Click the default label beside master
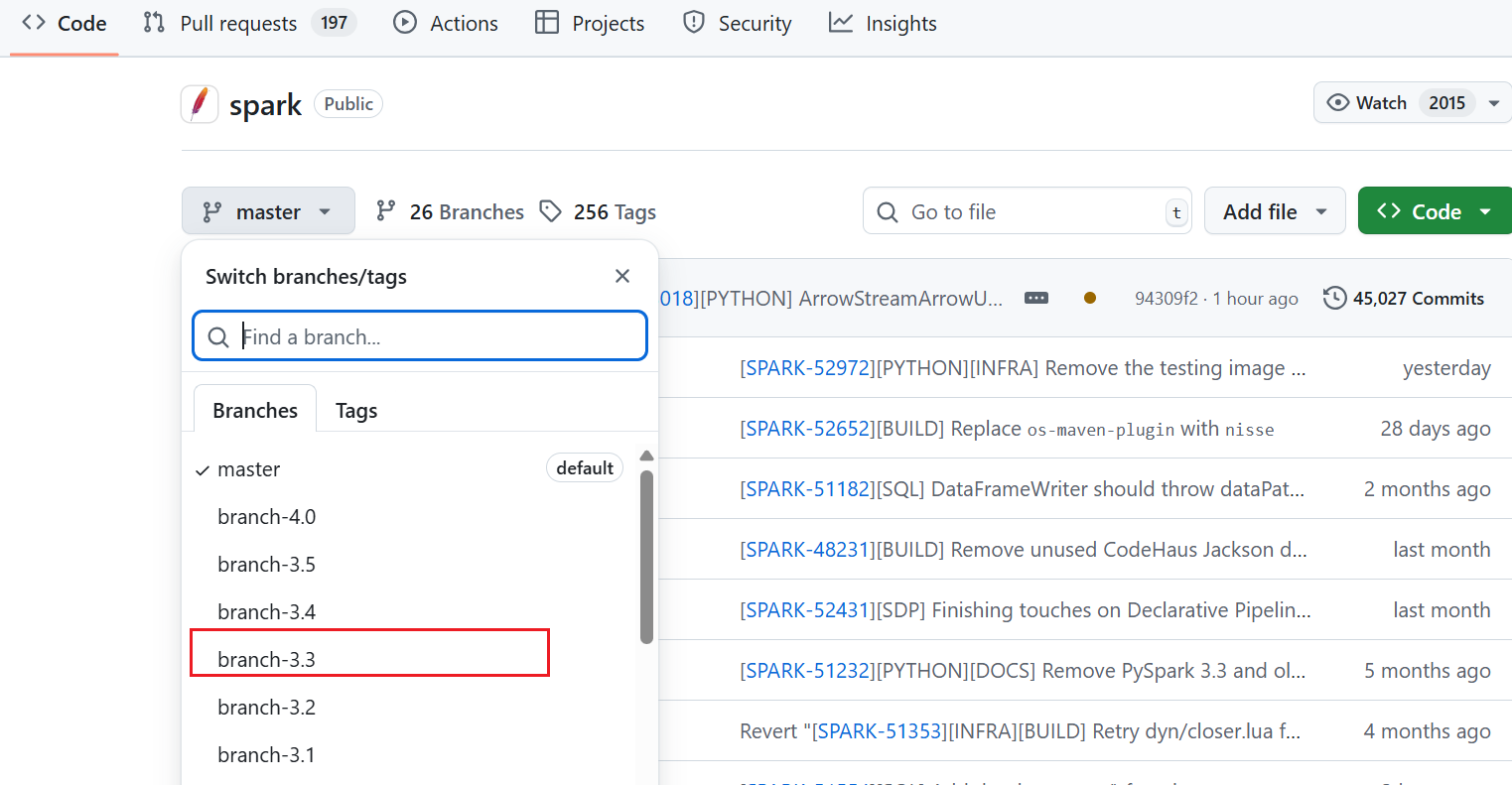Screen dimensions: 1512x785 pyautogui.click(x=585, y=468)
